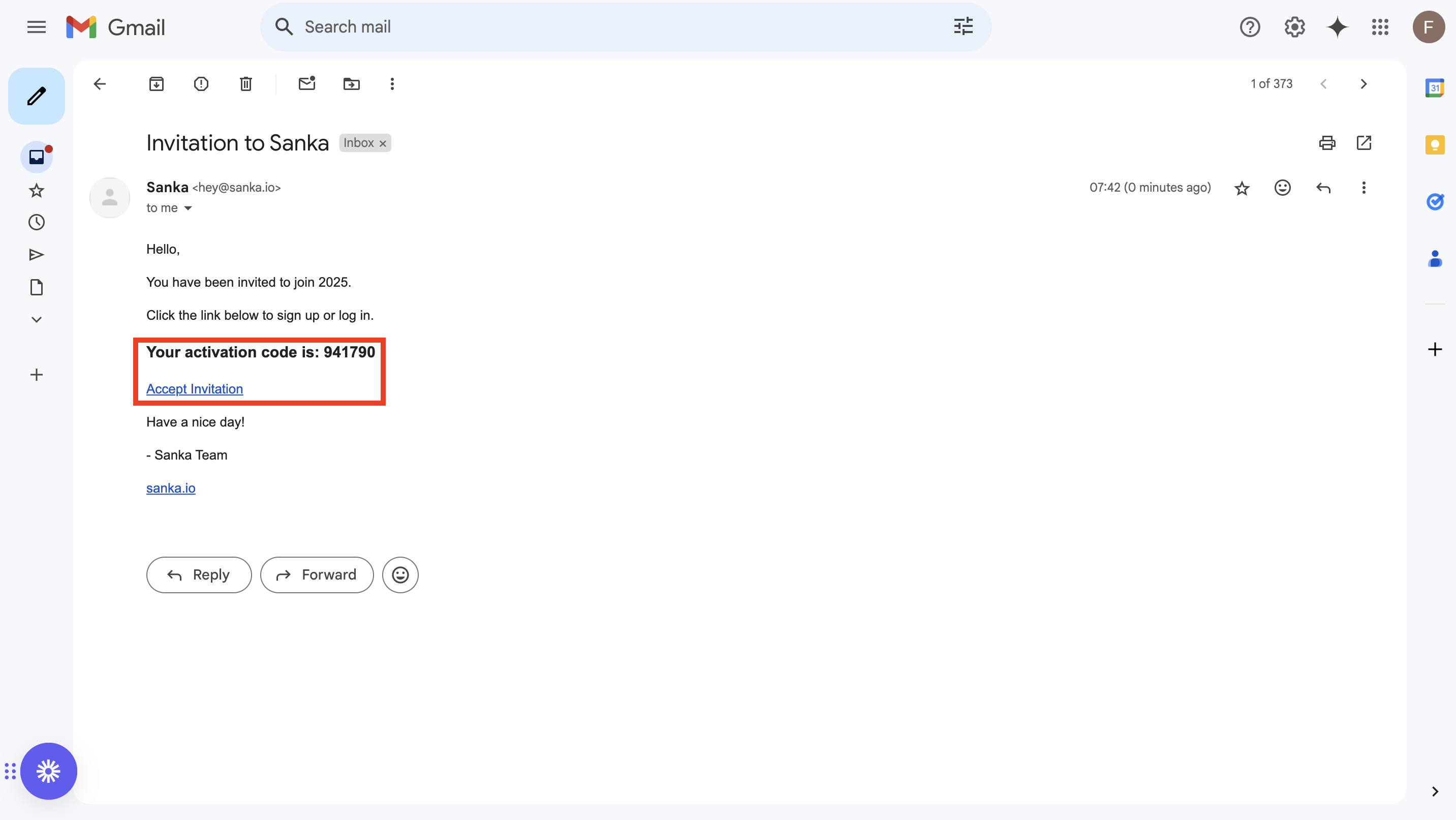Open the Snoozed folder in sidebar
This screenshot has height=820, width=1456.
pyautogui.click(x=36, y=222)
